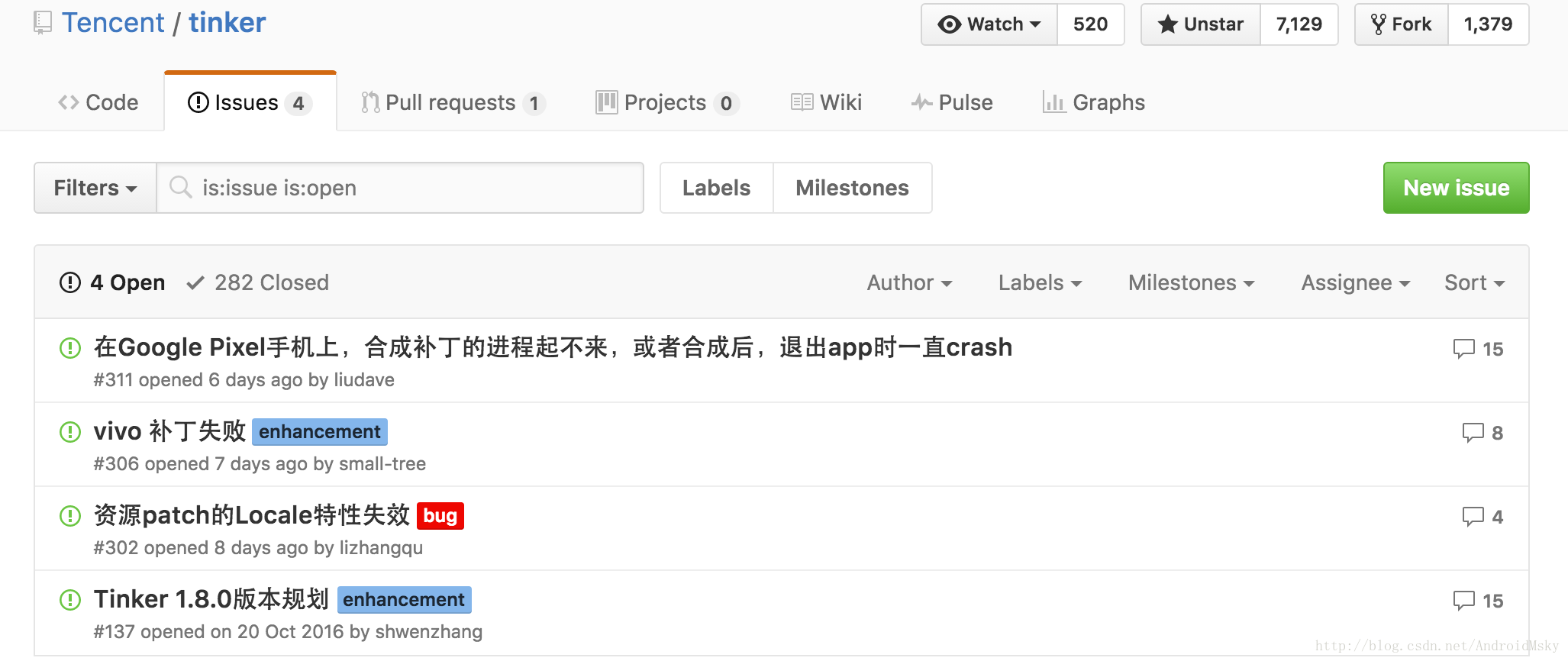The width and height of the screenshot is (1568, 661).
Task: Open issue about Google Pixel crash
Action: 553,347
